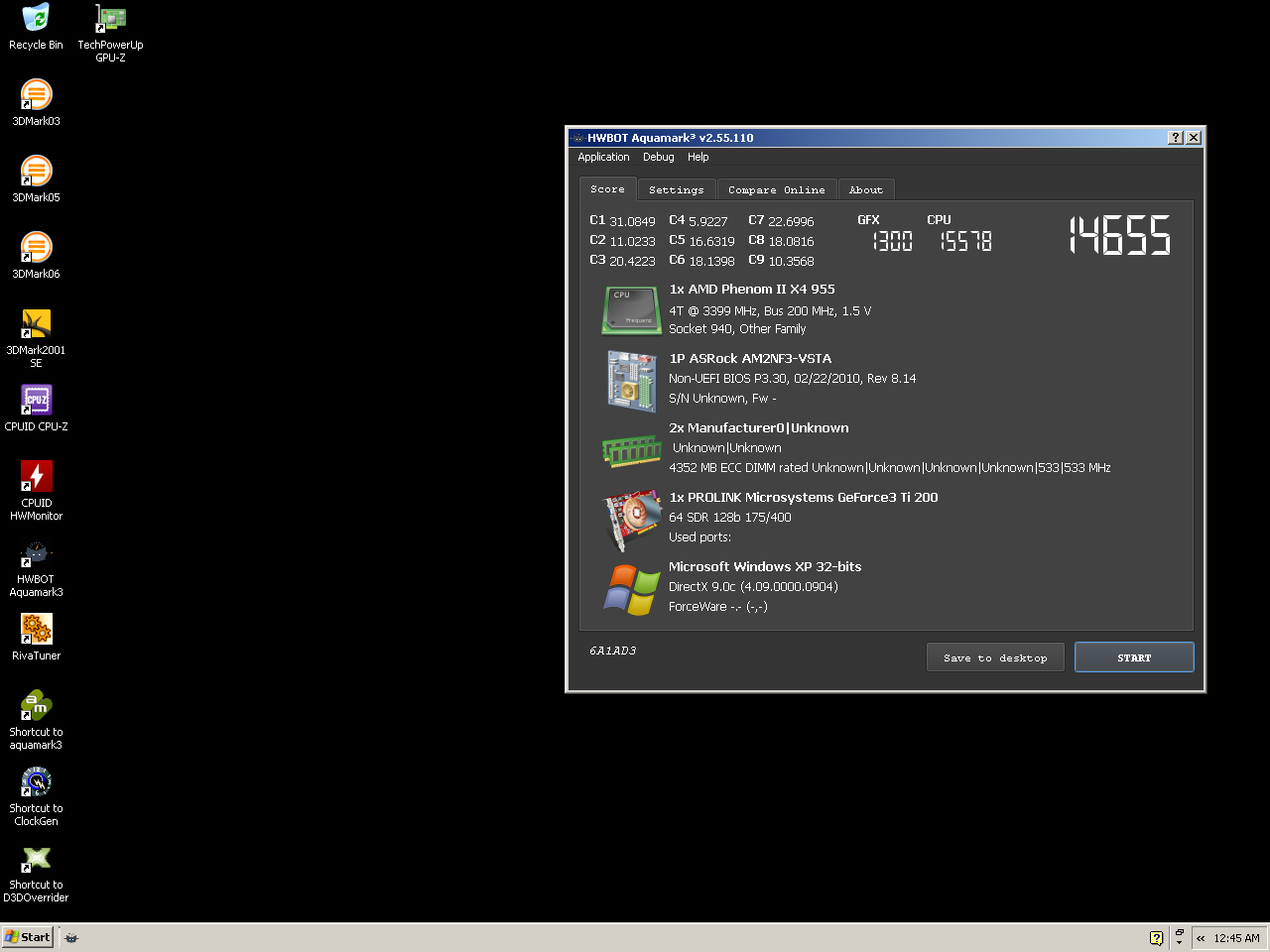Viewport: 1270px width, 952px height.
Task: Click the Microsoft Windows XP 32-bits heading
Action: (x=765, y=566)
